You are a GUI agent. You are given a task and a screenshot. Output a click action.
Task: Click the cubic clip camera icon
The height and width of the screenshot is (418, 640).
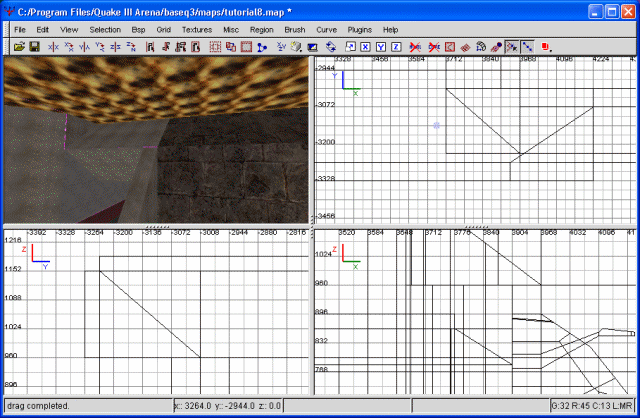click(x=312, y=47)
